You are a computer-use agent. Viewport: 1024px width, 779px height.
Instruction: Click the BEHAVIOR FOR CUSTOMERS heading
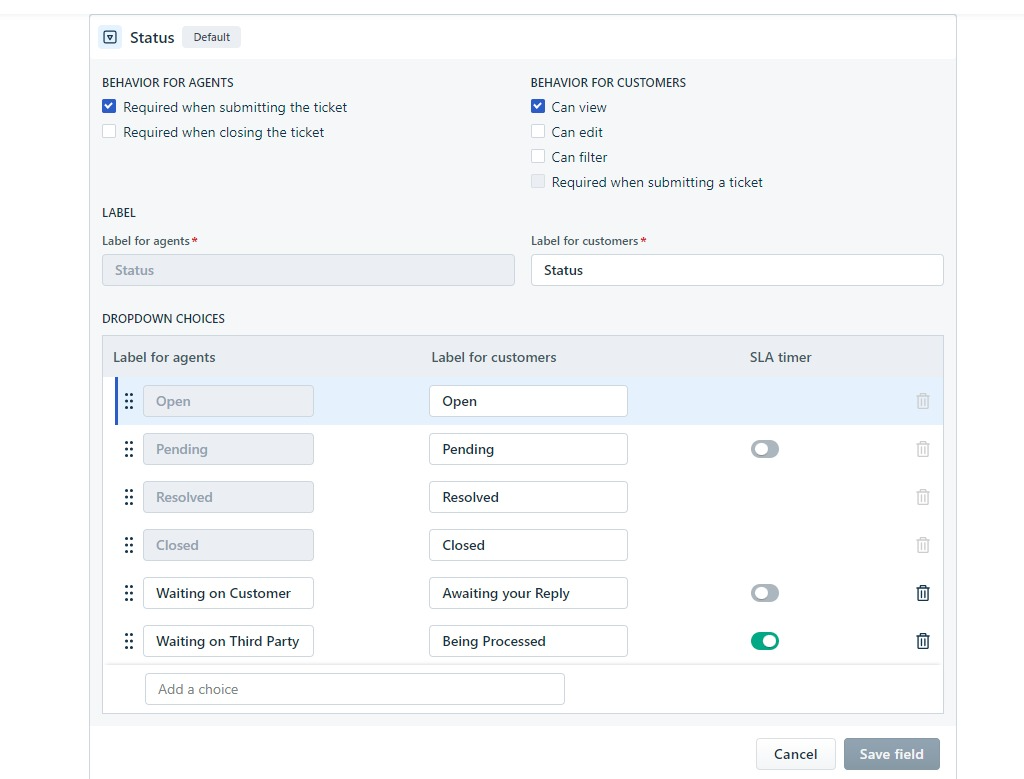click(x=608, y=82)
